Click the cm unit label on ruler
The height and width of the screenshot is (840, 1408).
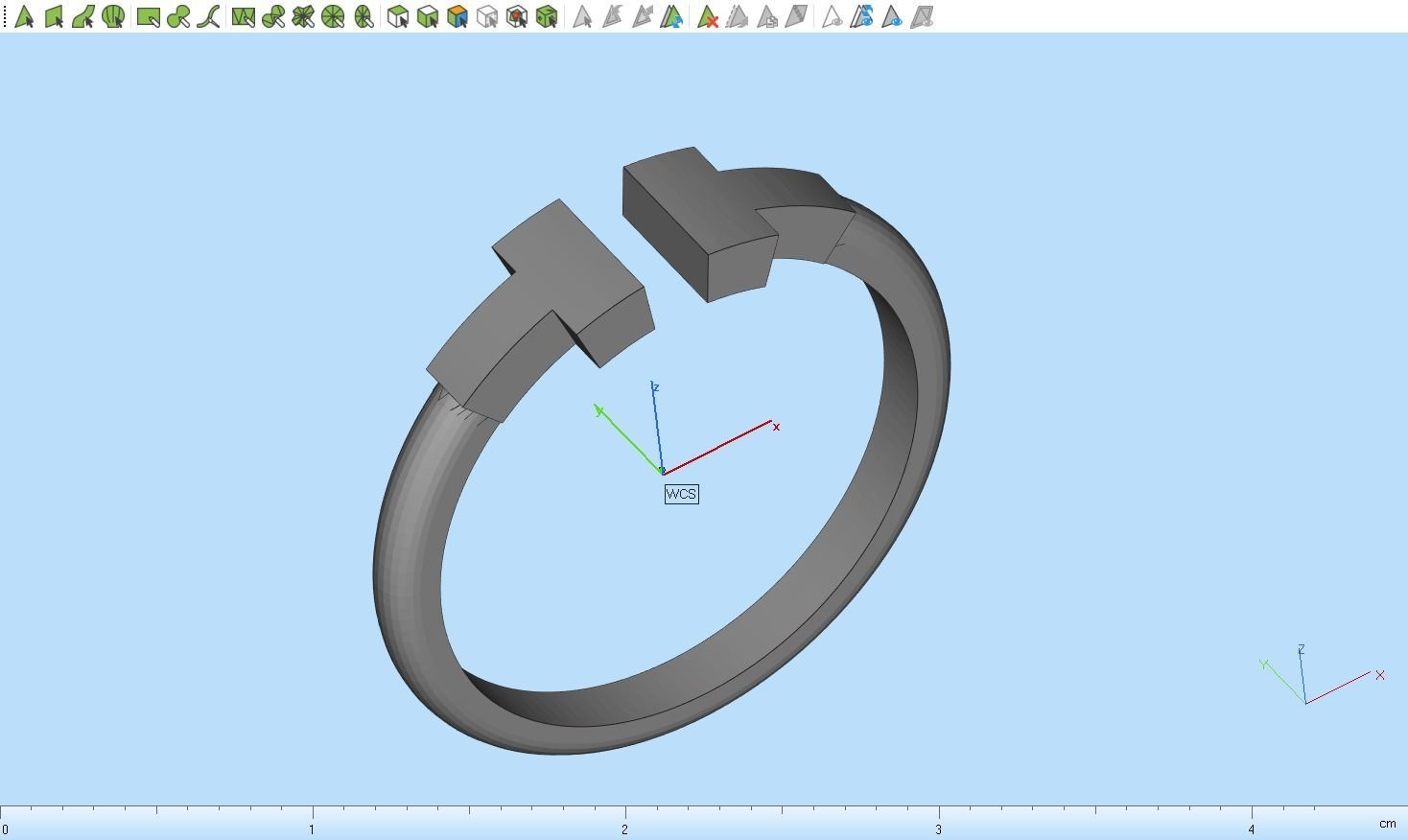tap(1387, 823)
